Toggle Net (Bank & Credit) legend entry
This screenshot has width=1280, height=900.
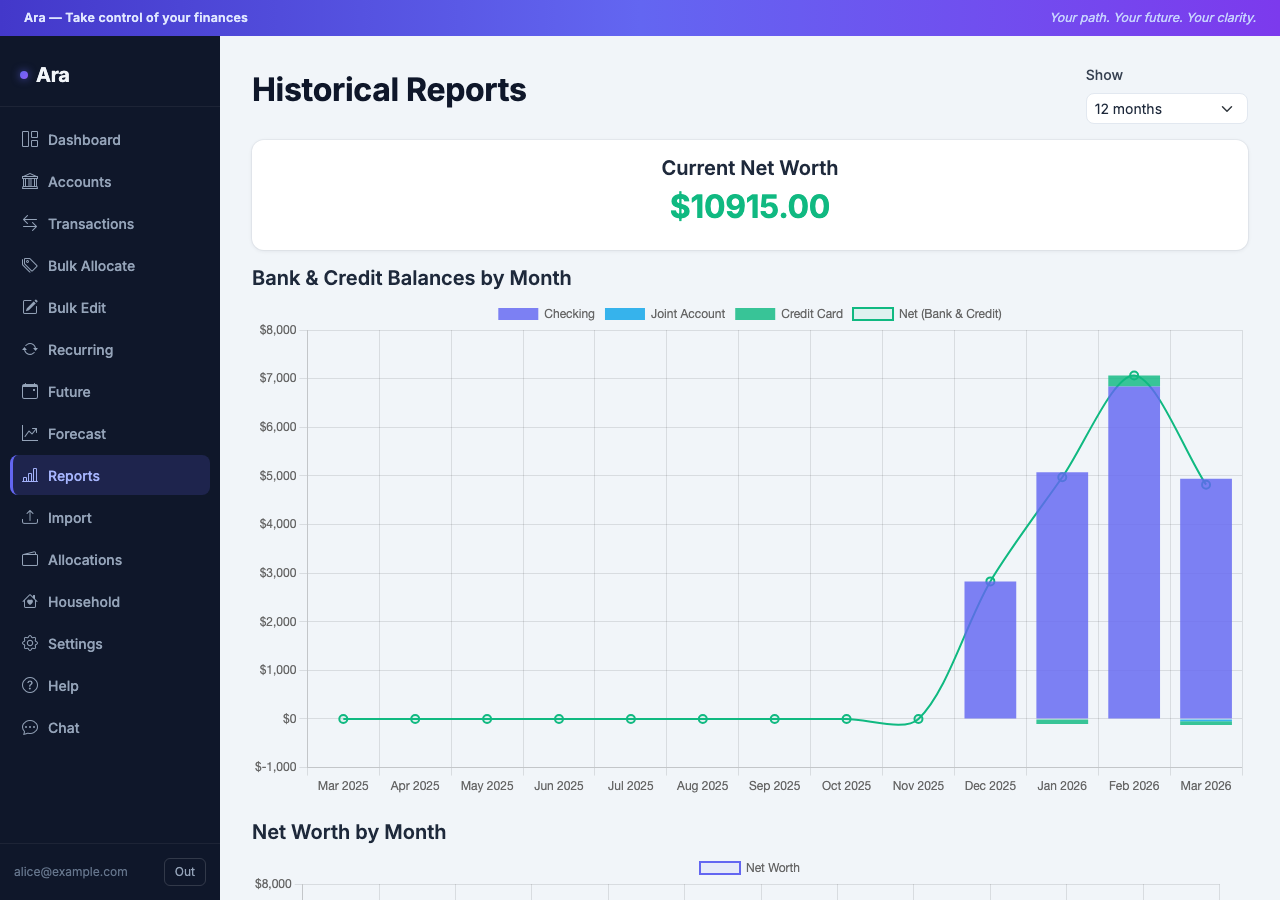(x=927, y=314)
